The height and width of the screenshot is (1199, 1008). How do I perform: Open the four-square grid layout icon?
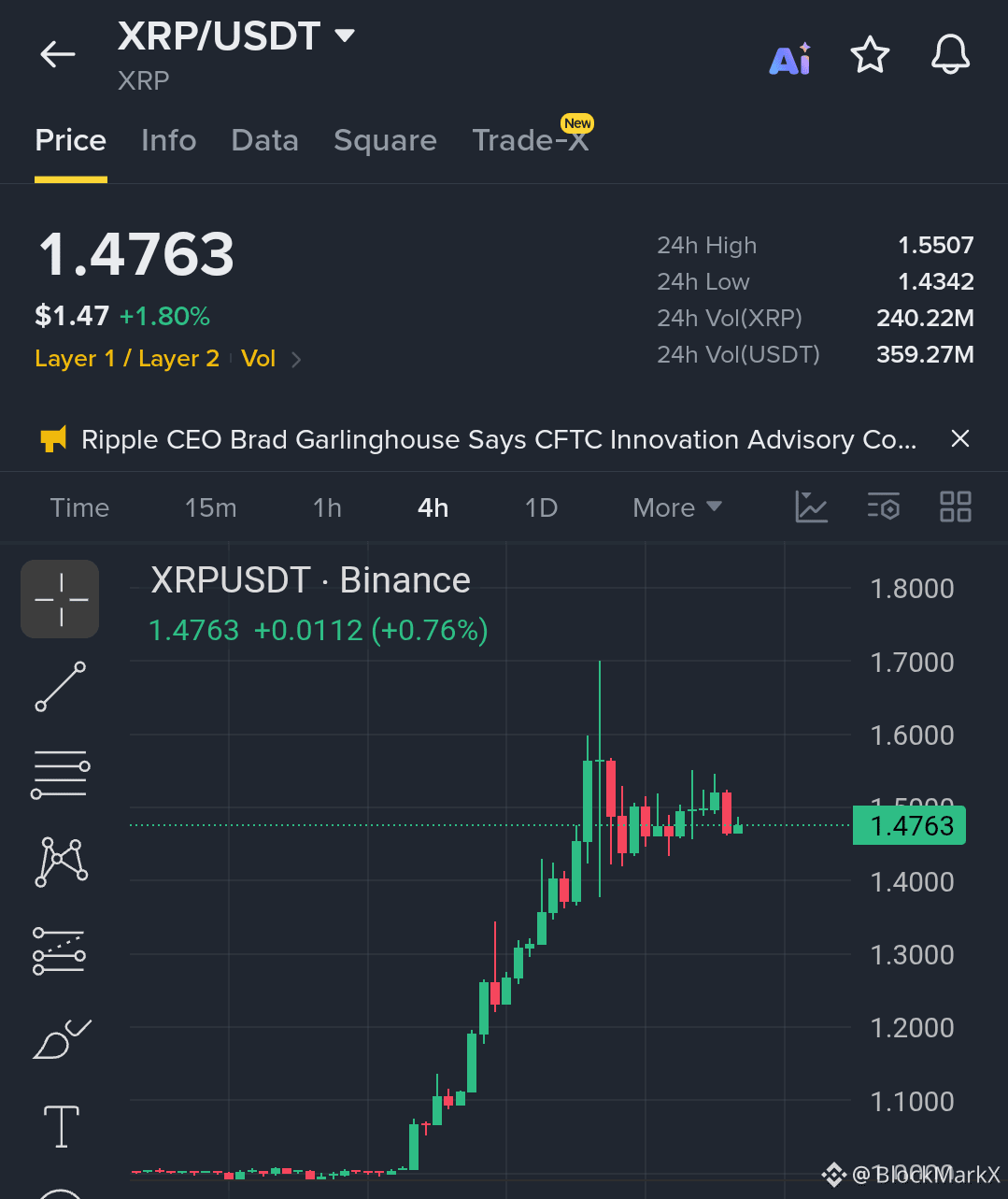pyautogui.click(x=955, y=507)
